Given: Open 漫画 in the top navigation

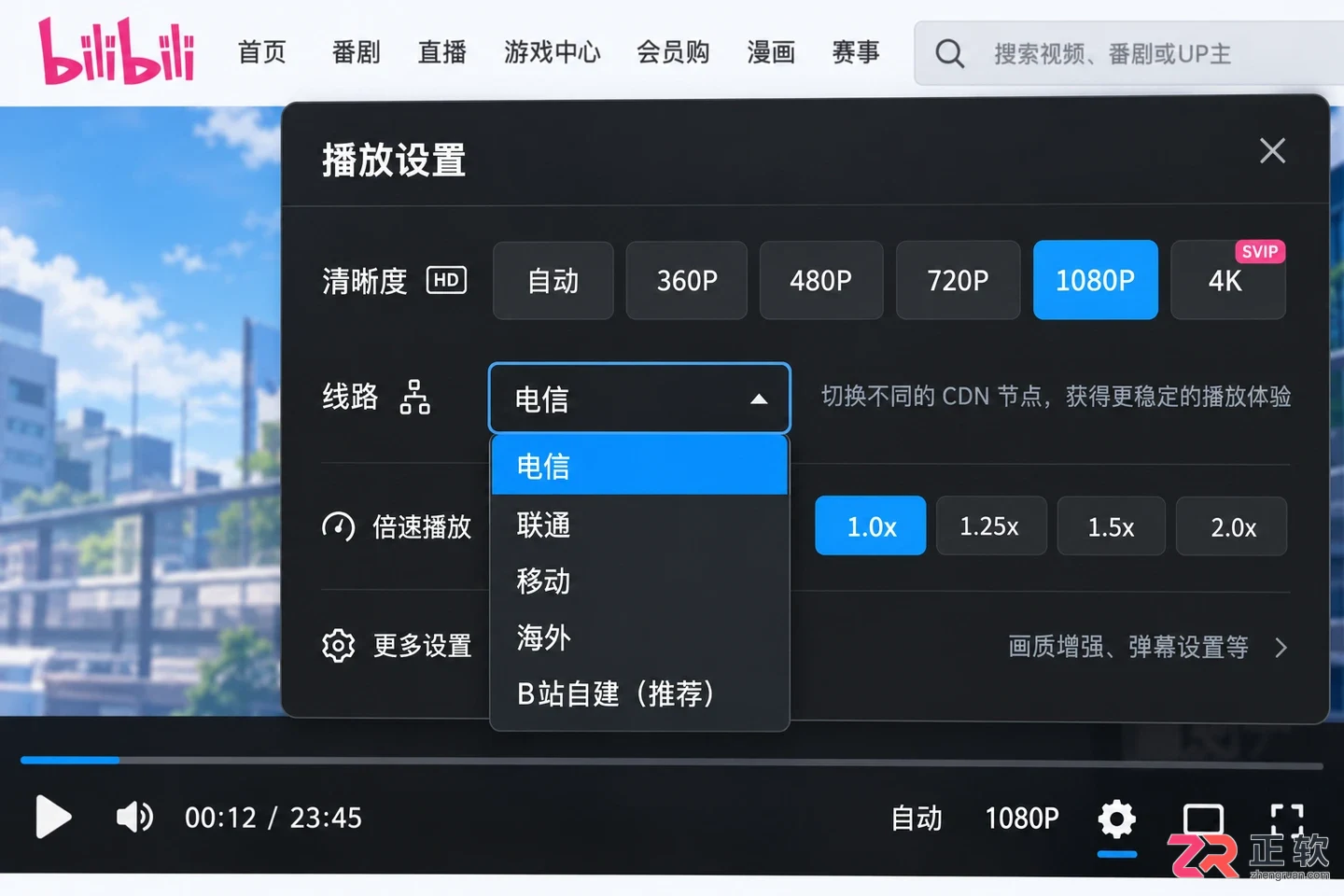Looking at the screenshot, I should point(771,52).
